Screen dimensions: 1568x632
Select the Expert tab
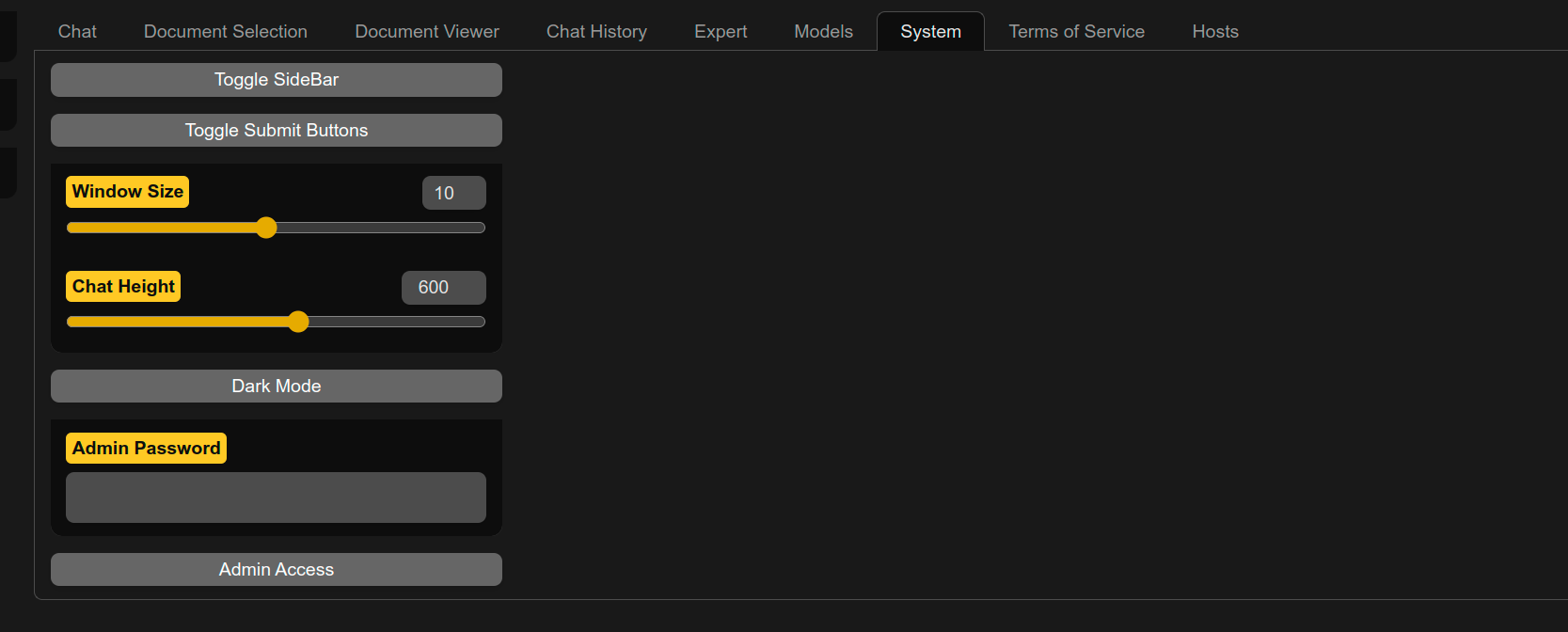click(x=721, y=32)
